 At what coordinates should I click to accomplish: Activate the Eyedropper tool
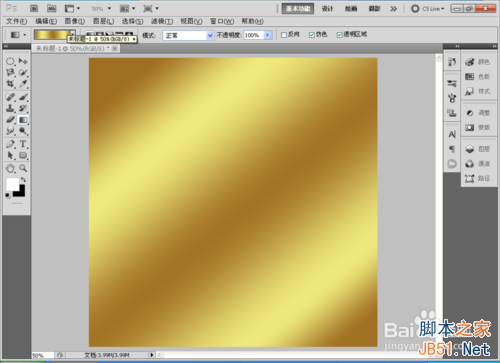click(x=23, y=83)
